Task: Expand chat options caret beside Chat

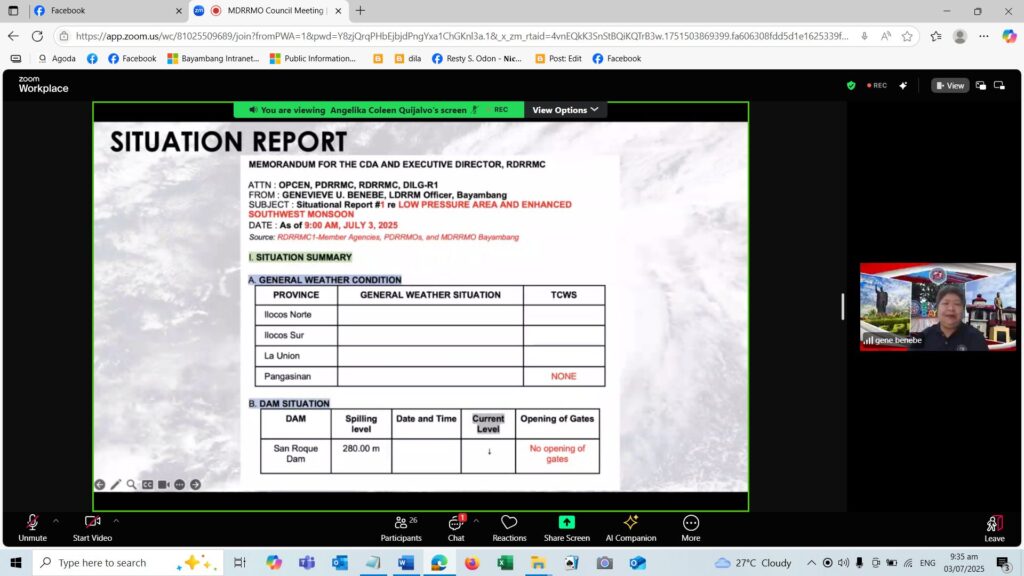Action: (x=476, y=521)
